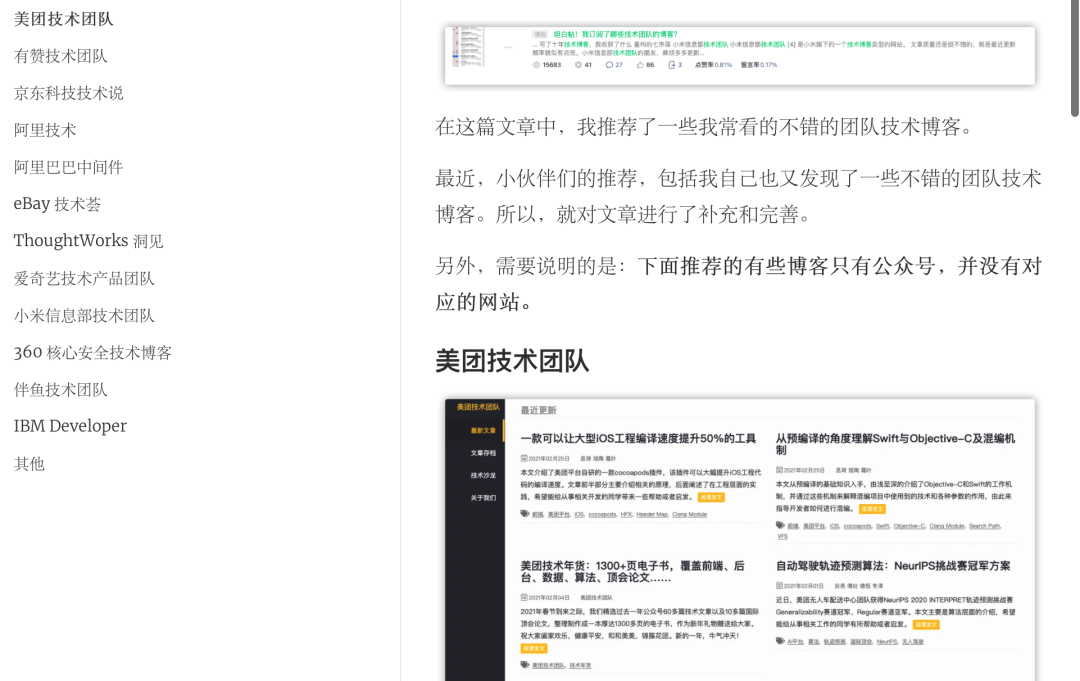
Task: Go to 京东科技技术说 section
Action: (69, 93)
